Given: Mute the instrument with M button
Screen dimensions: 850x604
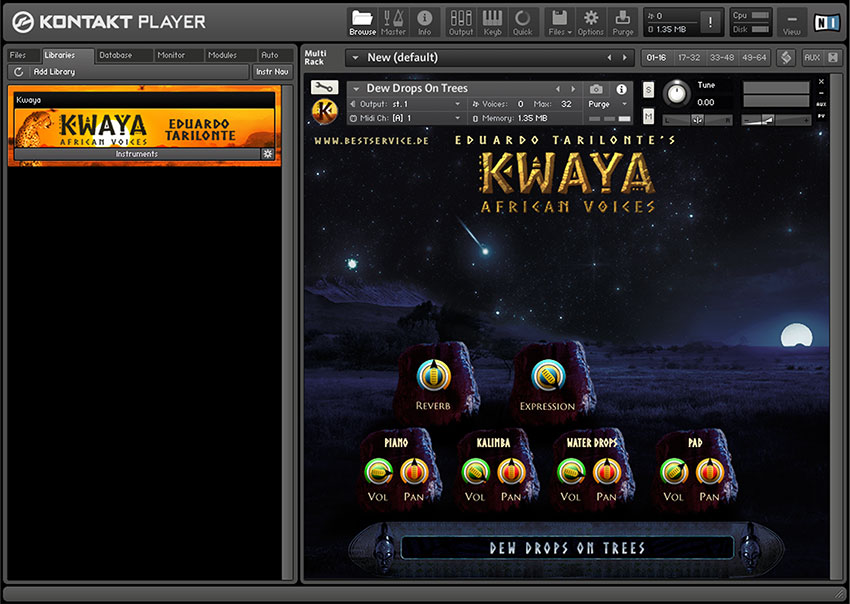Looking at the screenshot, I should 648,117.
